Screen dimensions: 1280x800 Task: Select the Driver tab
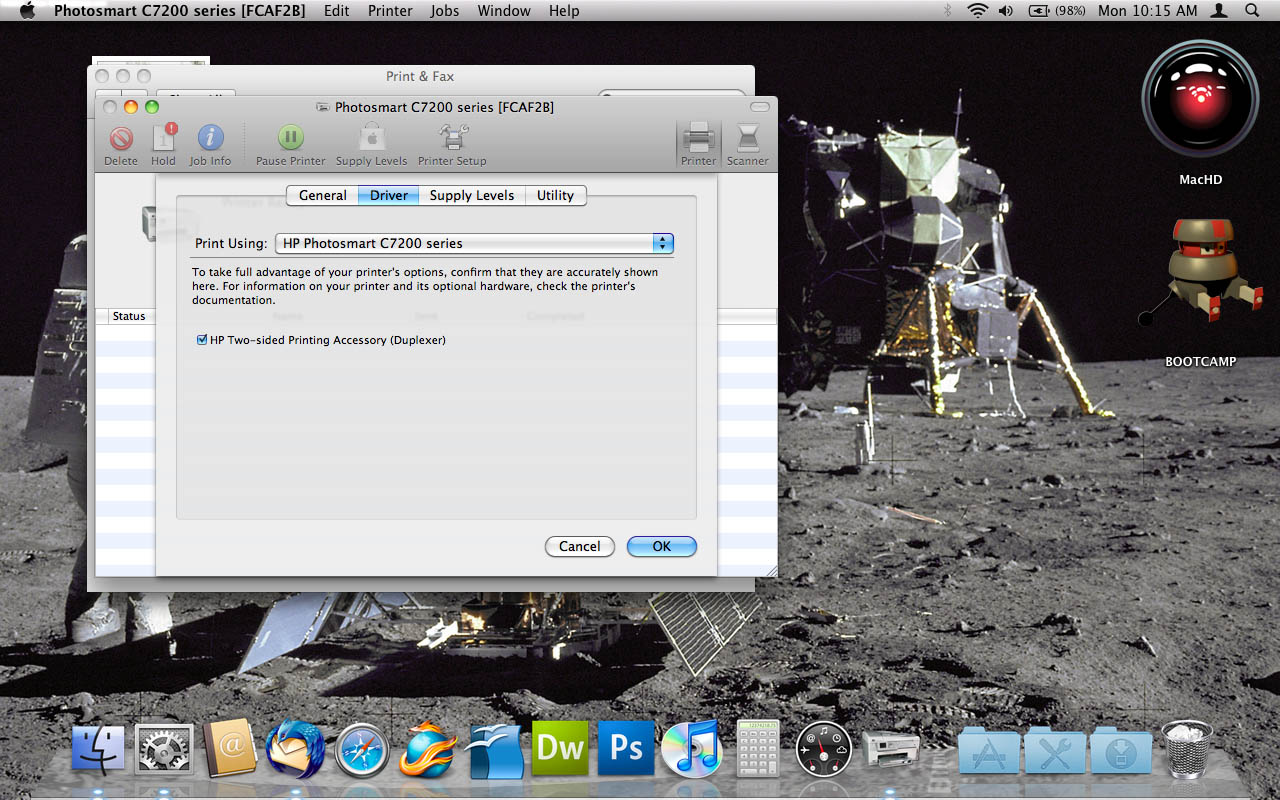pyautogui.click(x=389, y=195)
